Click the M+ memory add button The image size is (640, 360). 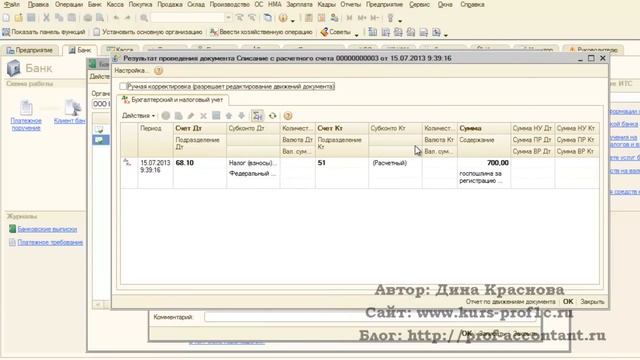362,18
